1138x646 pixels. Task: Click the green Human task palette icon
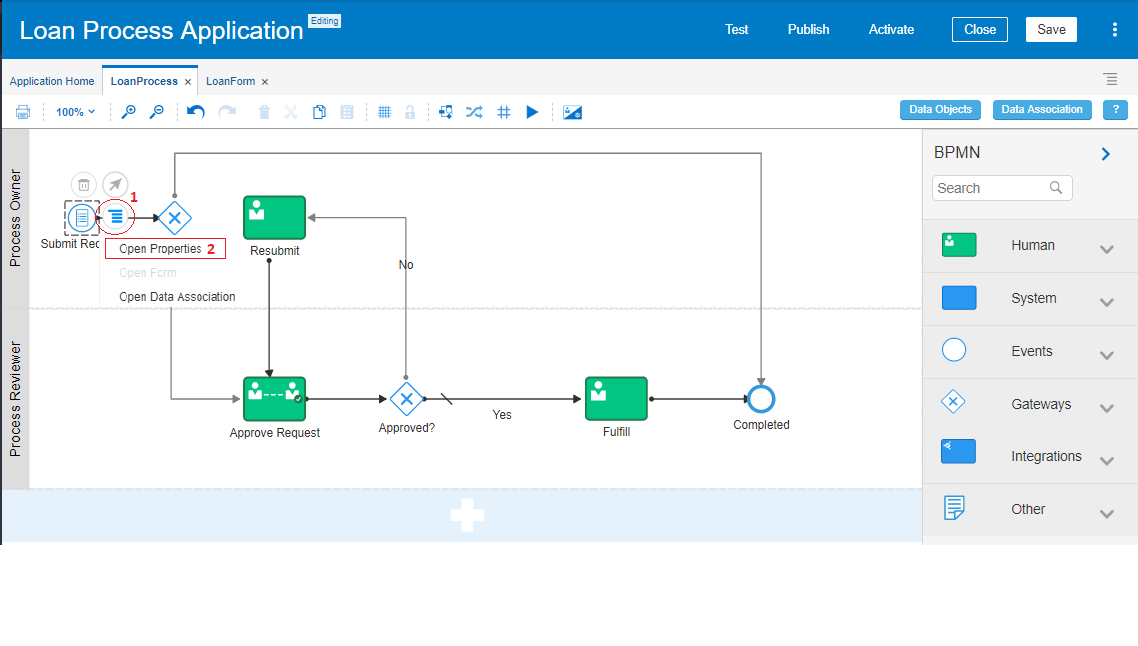[959, 245]
